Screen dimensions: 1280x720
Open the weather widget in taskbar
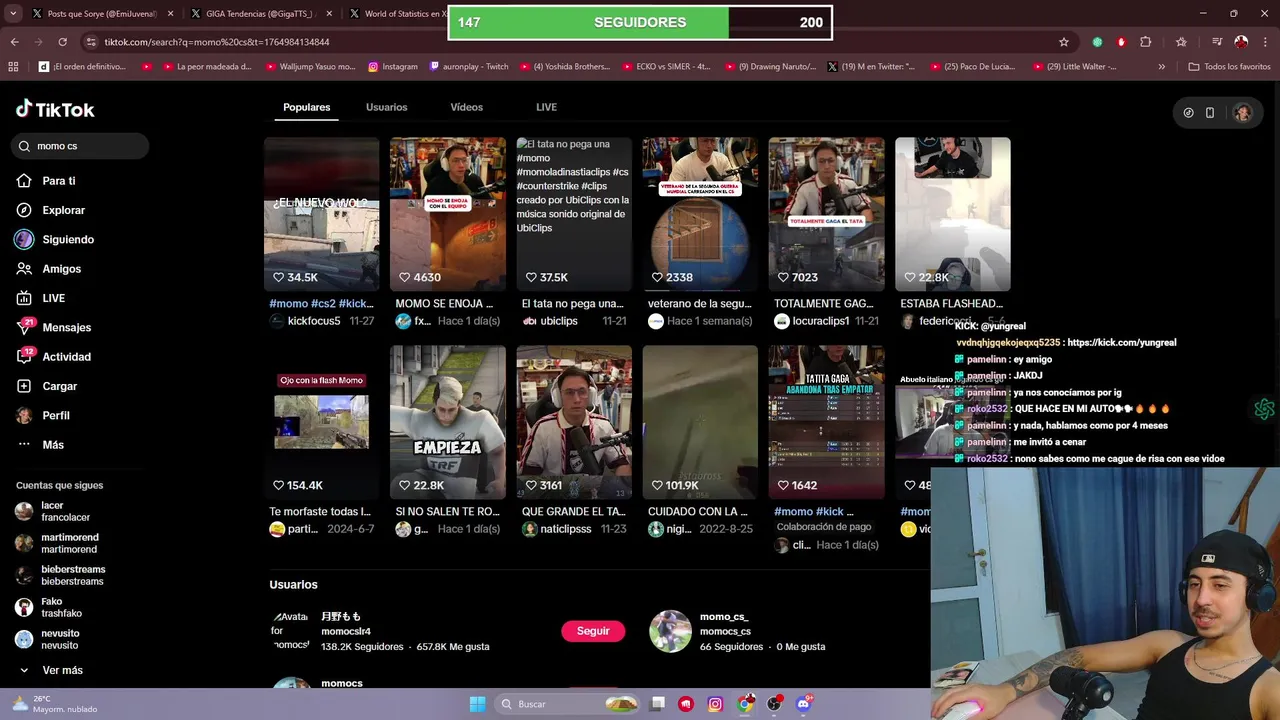tap(55, 703)
